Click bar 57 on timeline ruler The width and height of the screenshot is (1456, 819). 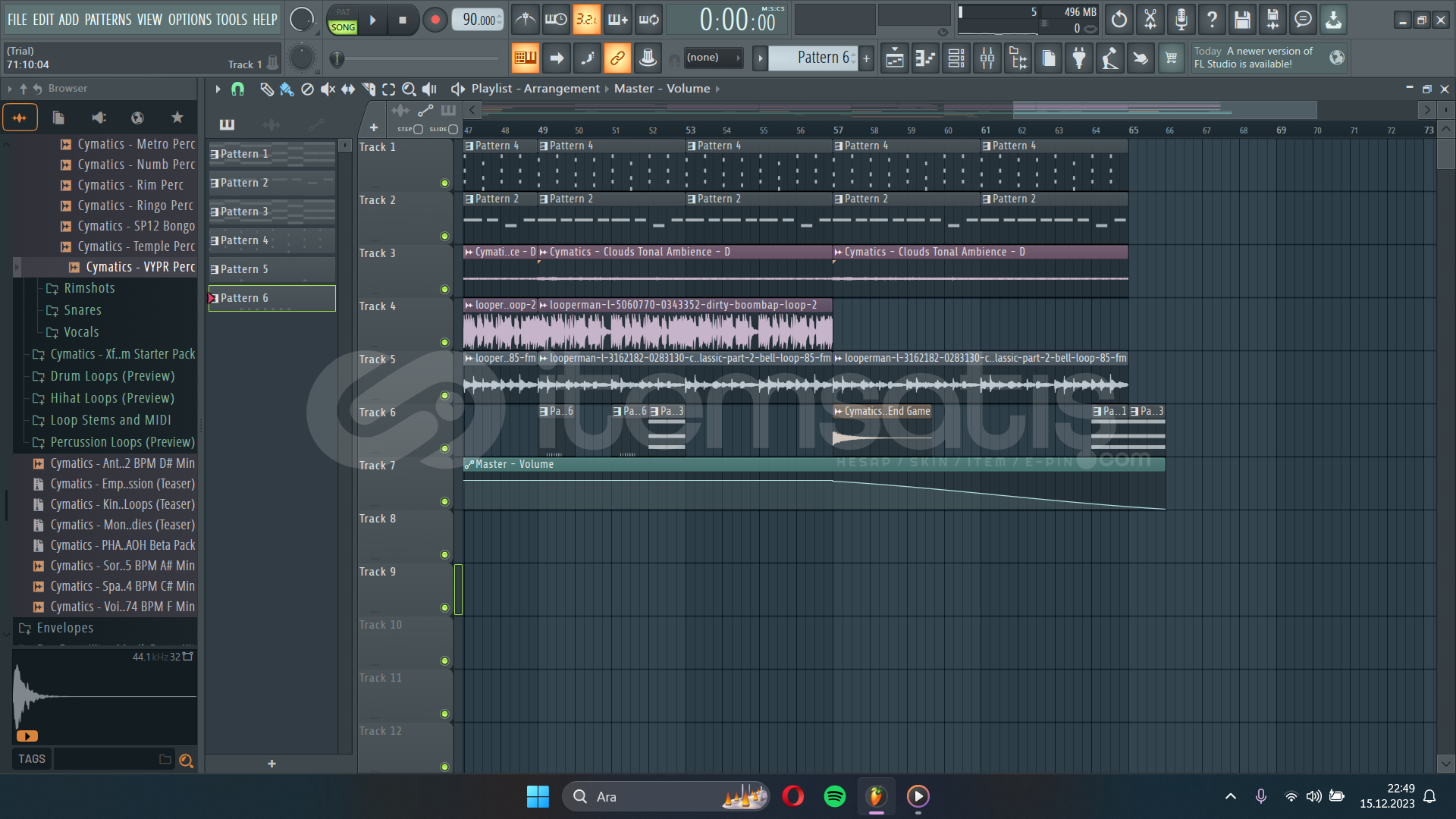click(838, 130)
